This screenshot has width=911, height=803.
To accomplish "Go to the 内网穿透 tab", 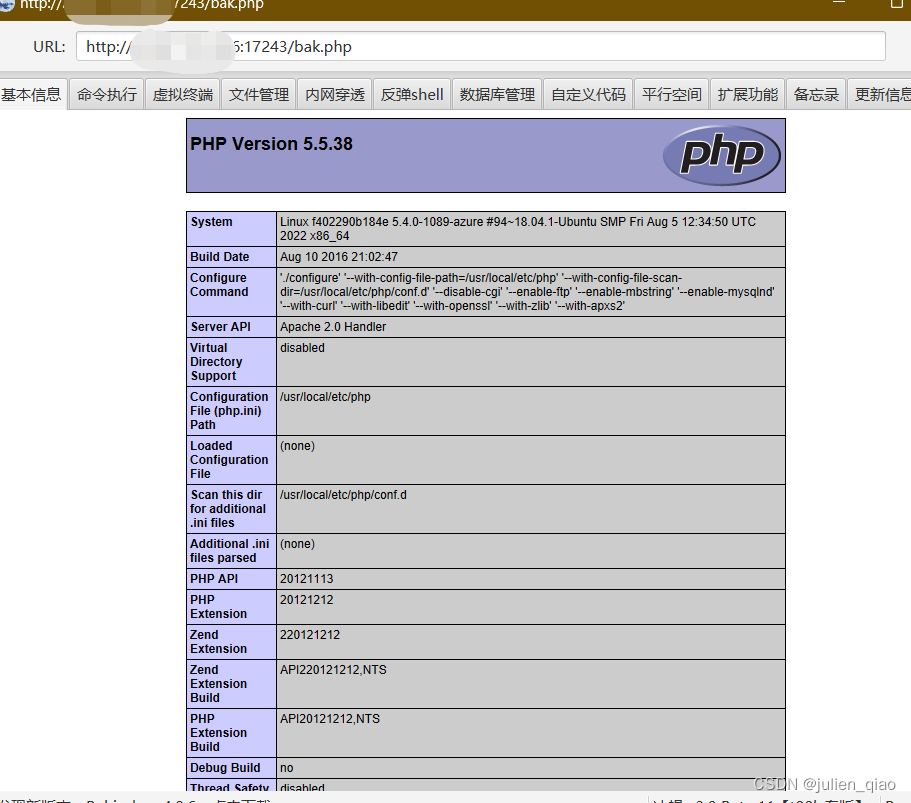I will pyautogui.click(x=335, y=94).
